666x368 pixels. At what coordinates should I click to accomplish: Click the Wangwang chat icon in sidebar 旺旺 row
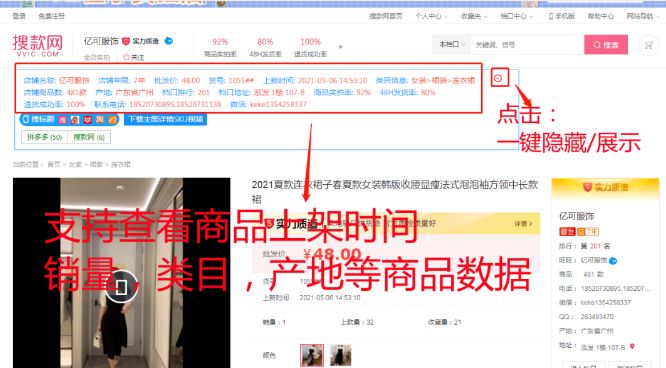(613, 260)
